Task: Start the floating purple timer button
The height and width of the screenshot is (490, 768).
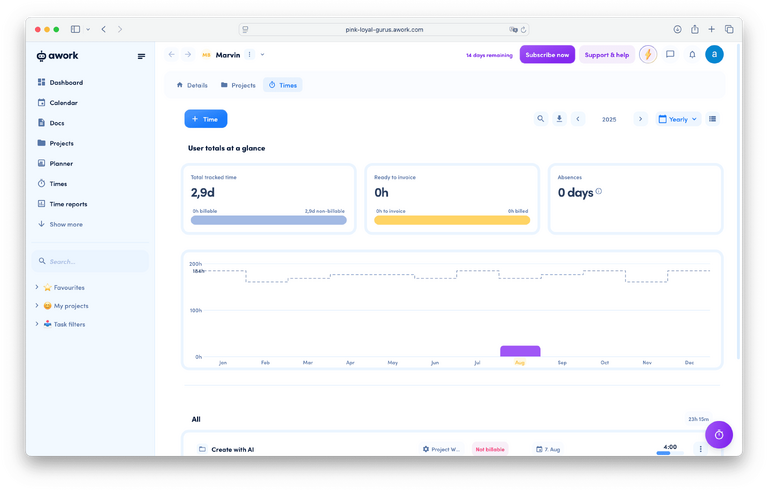Action: pos(719,434)
